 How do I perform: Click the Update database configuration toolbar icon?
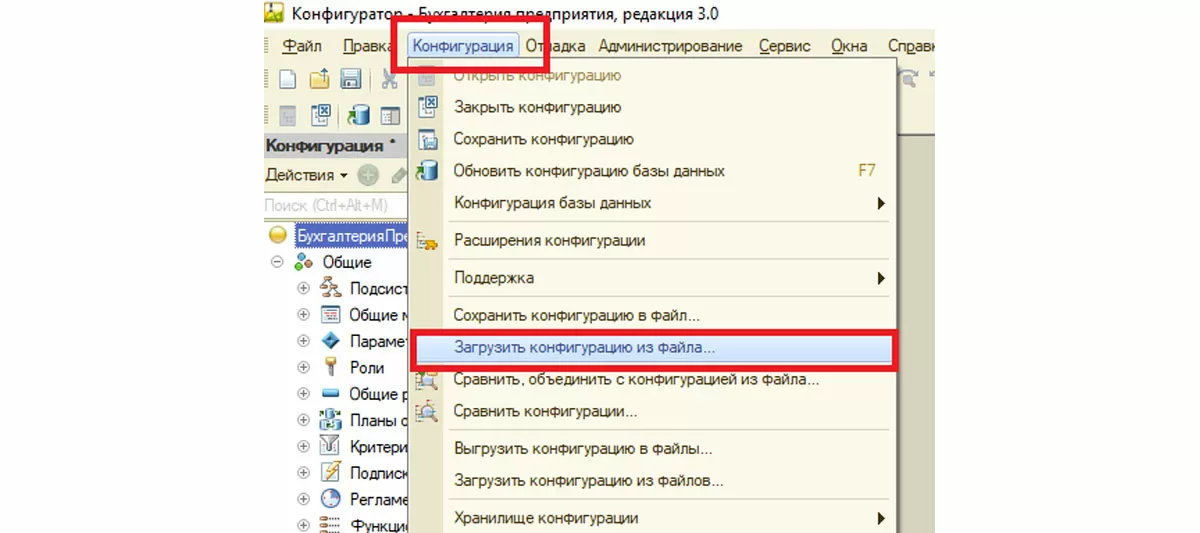[x=358, y=116]
